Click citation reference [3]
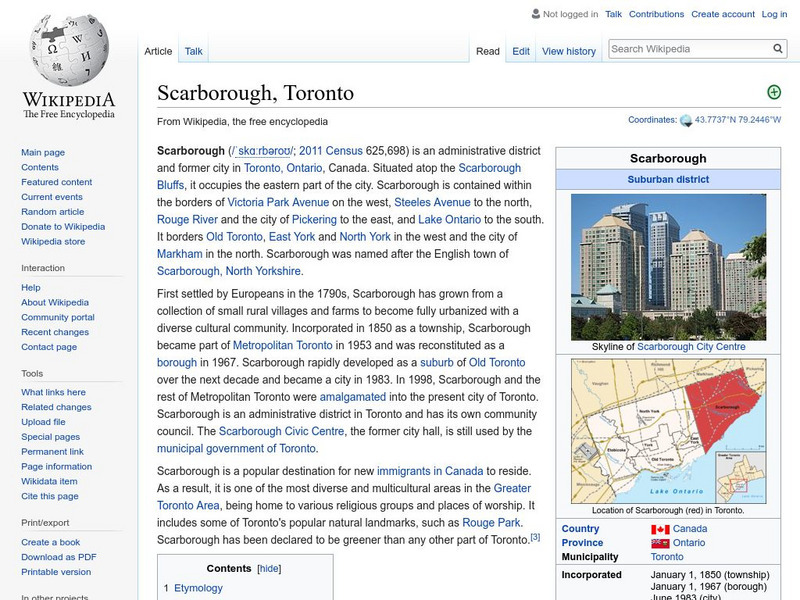This screenshot has width=800, height=600. click(x=535, y=537)
